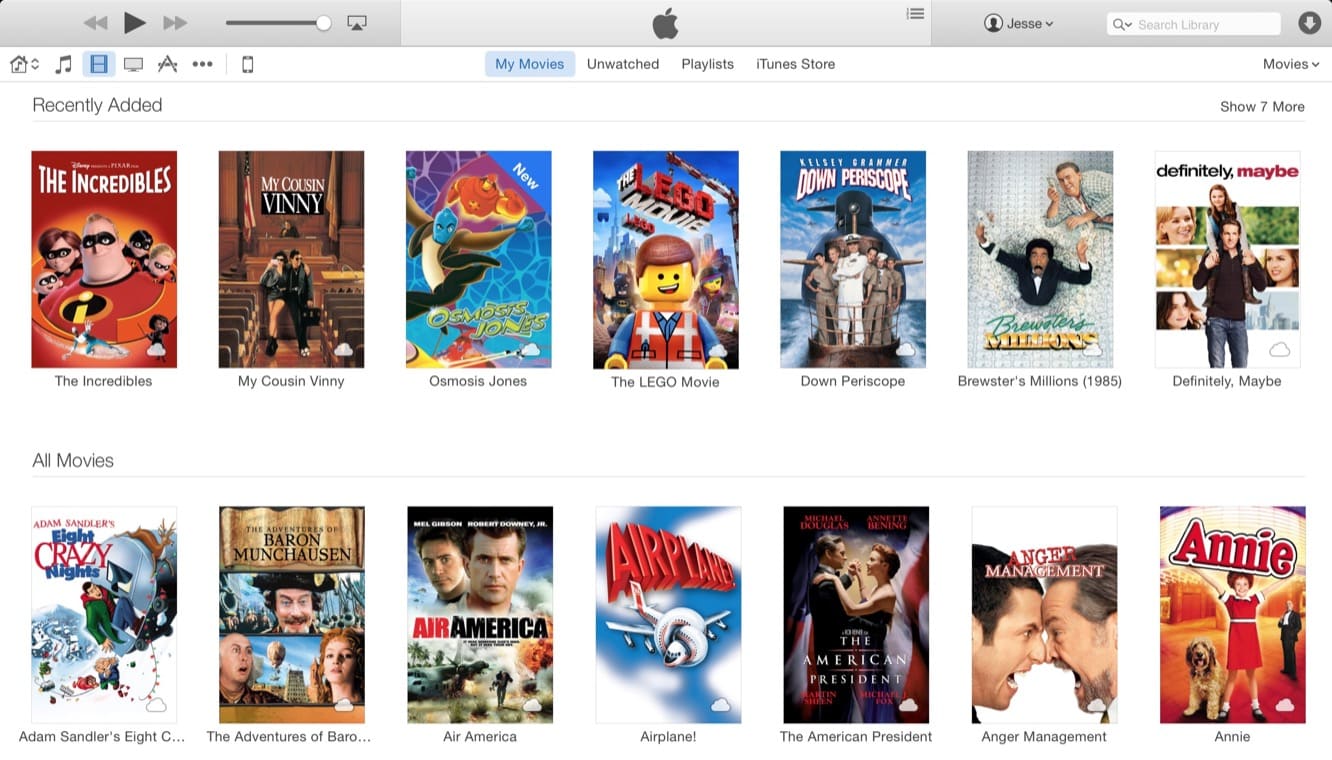Select The Incredibles poster
This screenshot has height=760, width=1332.
[104, 259]
